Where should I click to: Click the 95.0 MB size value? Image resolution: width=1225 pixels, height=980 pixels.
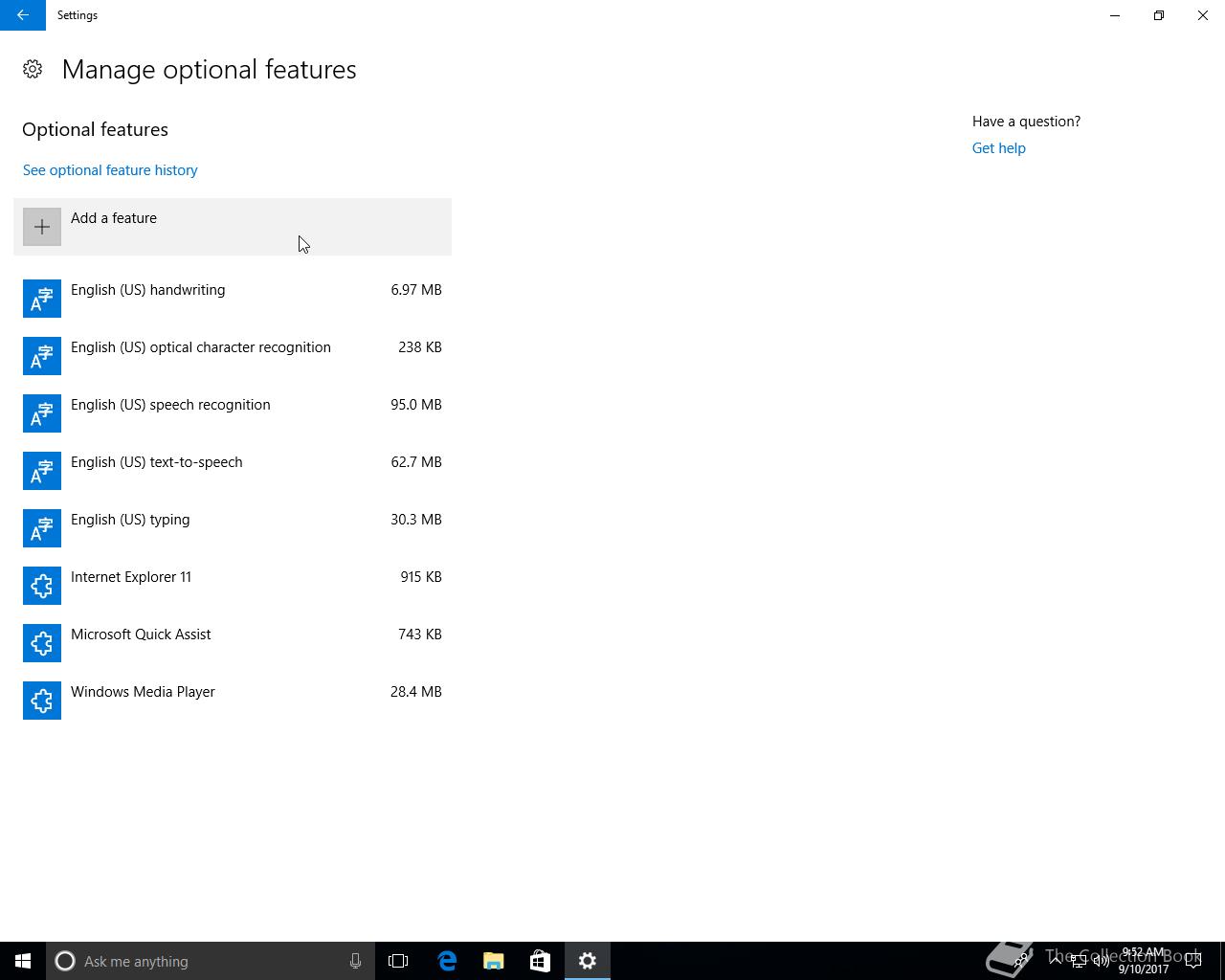pyautogui.click(x=416, y=405)
